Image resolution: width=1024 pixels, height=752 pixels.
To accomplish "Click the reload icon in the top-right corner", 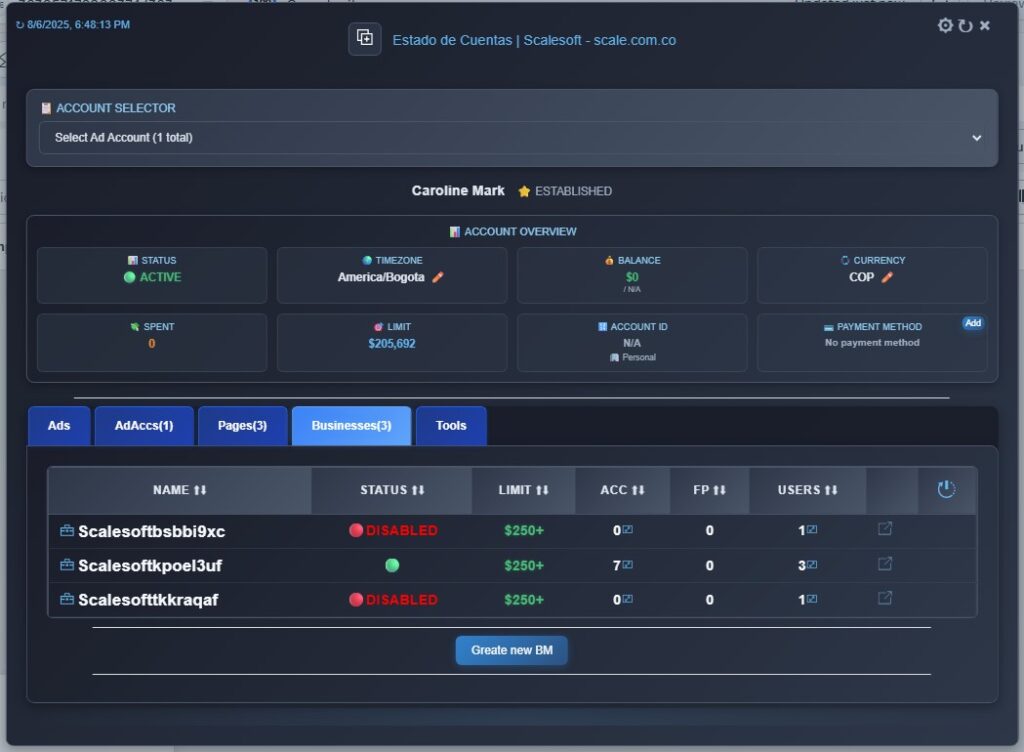I will [965, 25].
